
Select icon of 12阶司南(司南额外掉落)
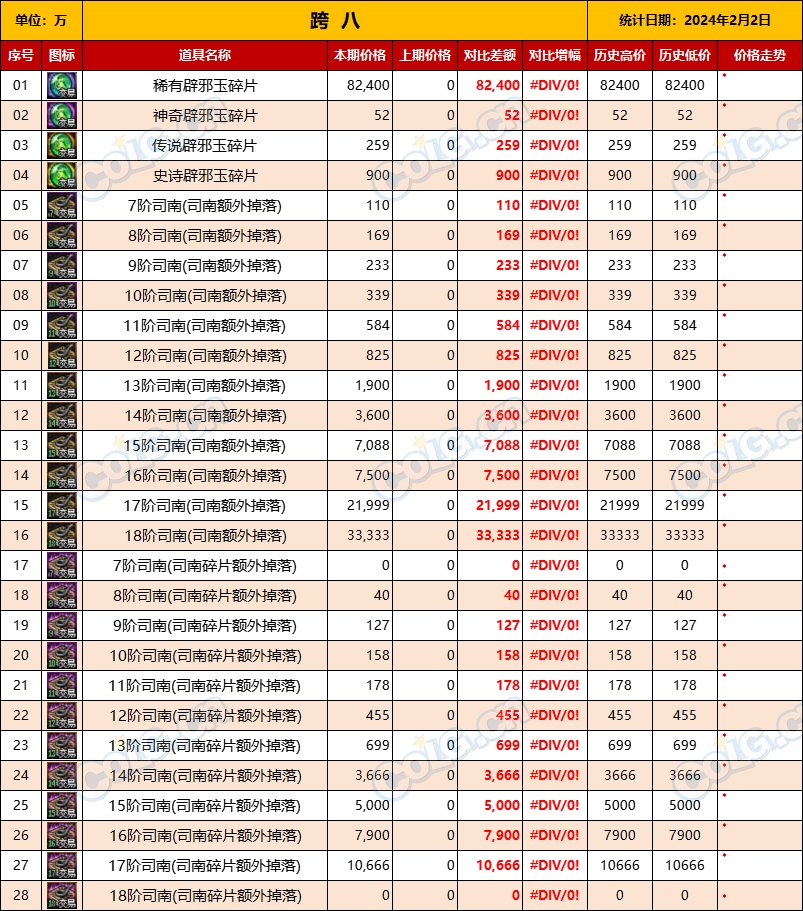coord(62,356)
